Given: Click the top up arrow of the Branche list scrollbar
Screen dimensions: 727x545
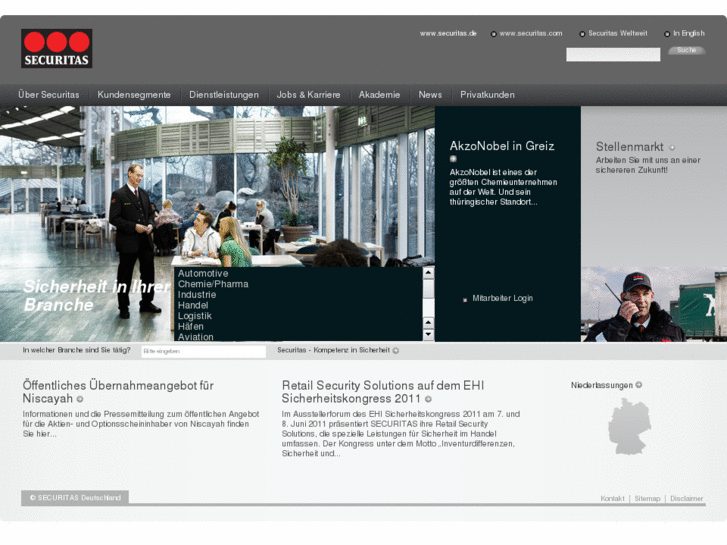Looking at the screenshot, I should point(428,273).
